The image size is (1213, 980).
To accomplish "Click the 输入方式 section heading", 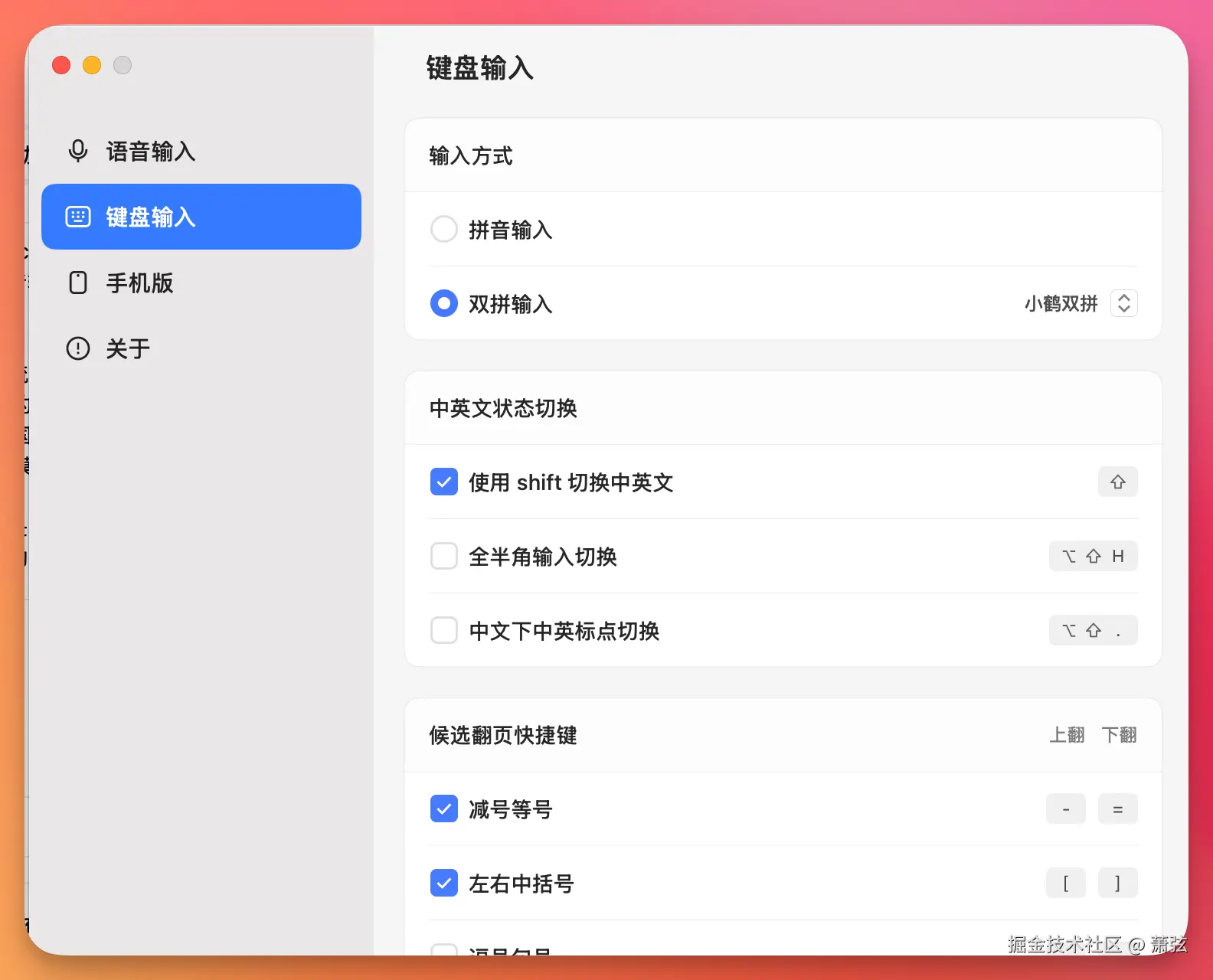I will click(x=471, y=155).
